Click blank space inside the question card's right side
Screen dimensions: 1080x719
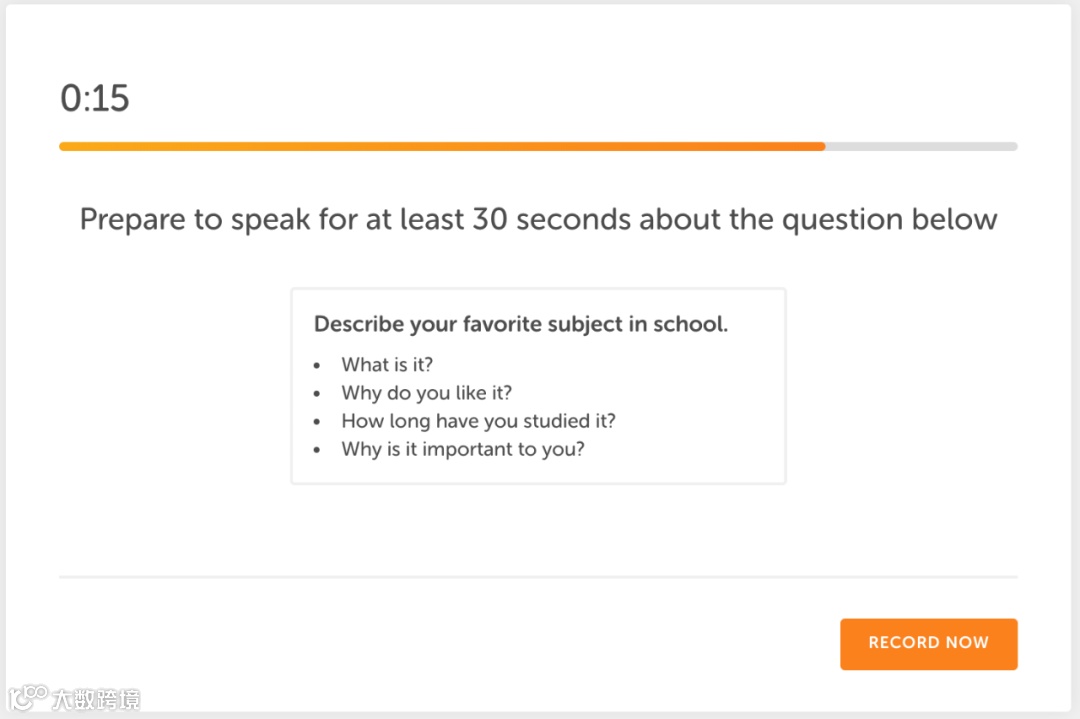click(x=700, y=420)
